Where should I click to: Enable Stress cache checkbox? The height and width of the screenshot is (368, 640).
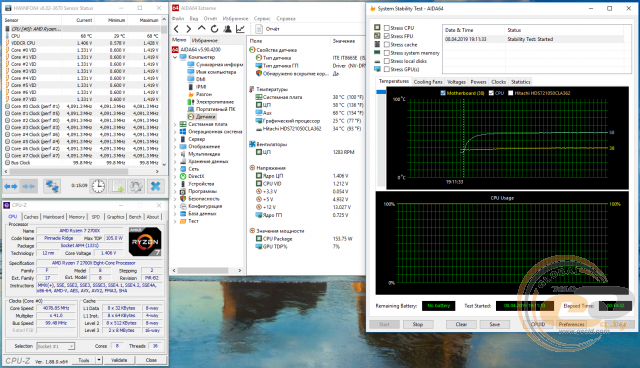click(387, 44)
